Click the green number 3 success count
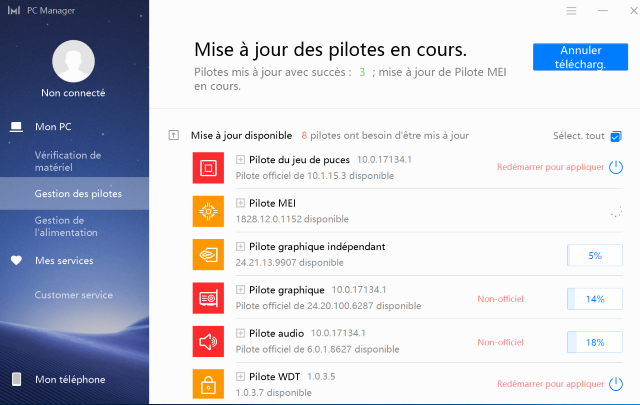The image size is (640, 405). (362, 72)
